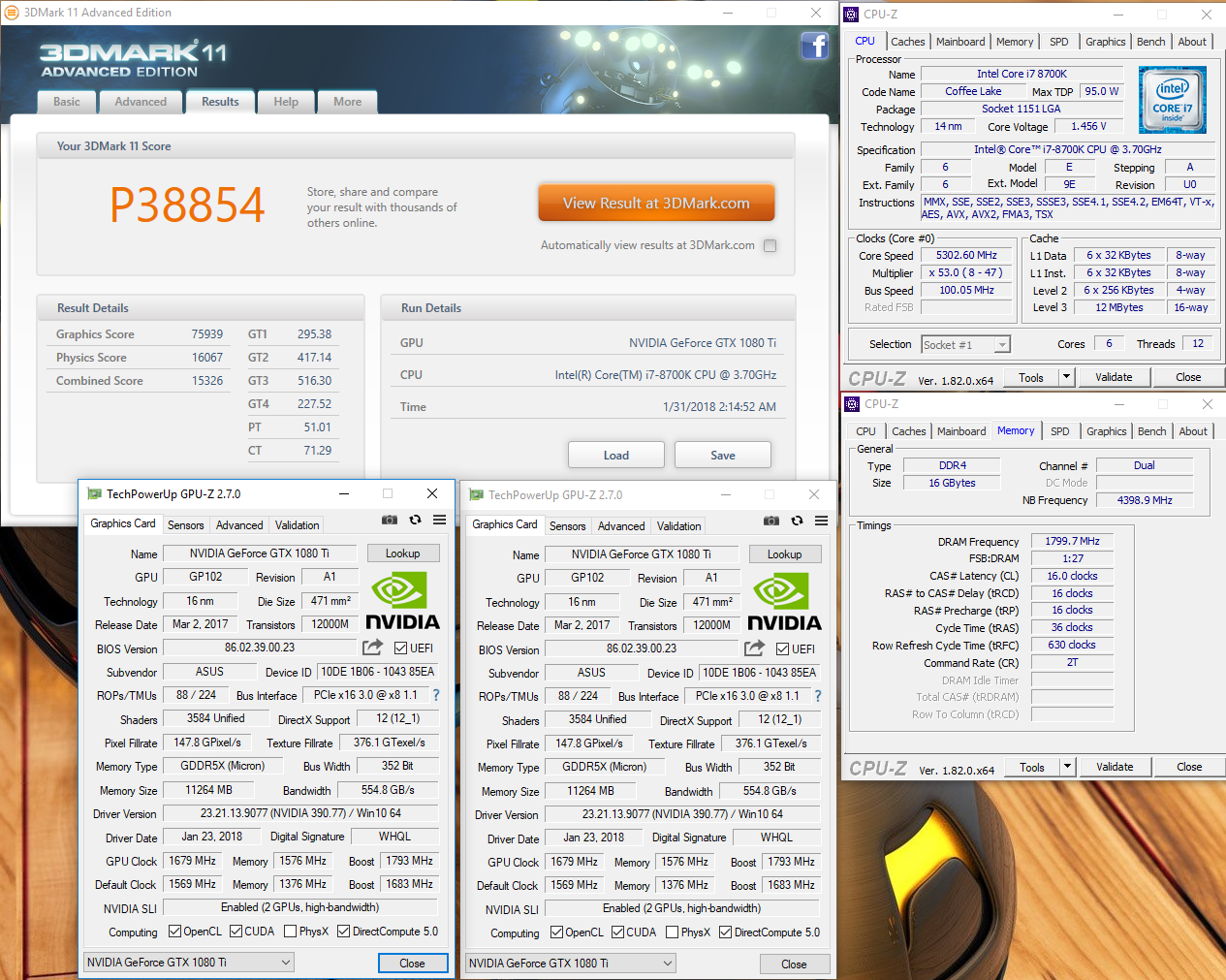The image size is (1226, 980).
Task: Toggle DirectCompute 5.0 checkbox in left GPU-Z
Action: tap(343, 932)
